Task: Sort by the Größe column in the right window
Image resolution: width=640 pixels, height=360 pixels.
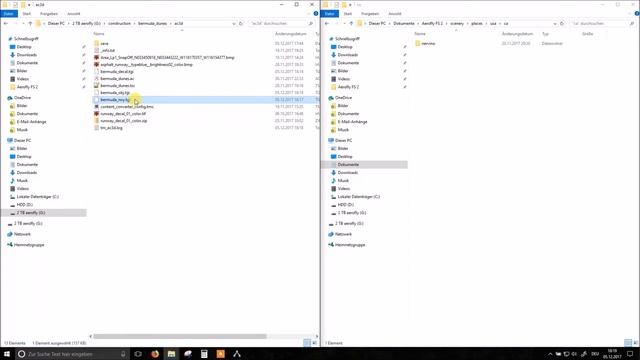Action: pos(587,34)
